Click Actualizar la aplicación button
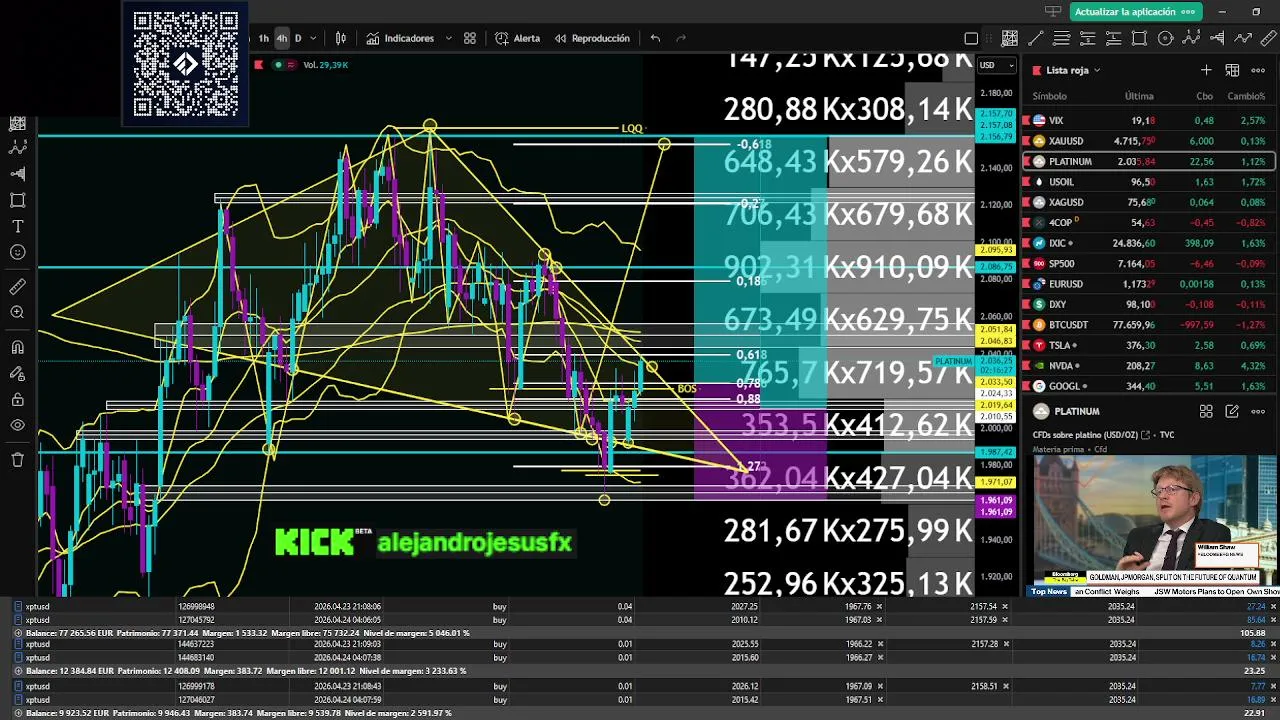Viewport: 1280px width, 720px height. pos(1136,12)
